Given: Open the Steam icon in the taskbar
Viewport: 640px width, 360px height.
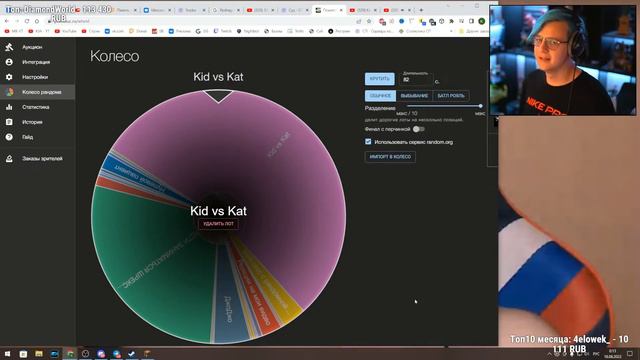Looking at the screenshot, I should 131,353.
